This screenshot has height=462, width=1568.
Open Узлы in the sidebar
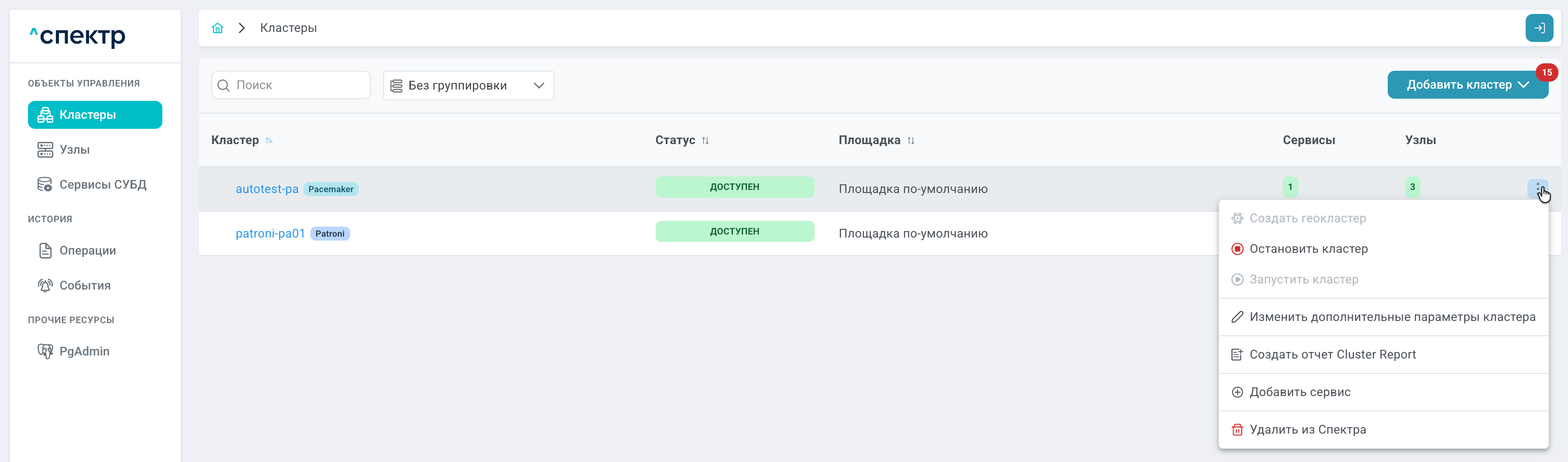click(95, 150)
